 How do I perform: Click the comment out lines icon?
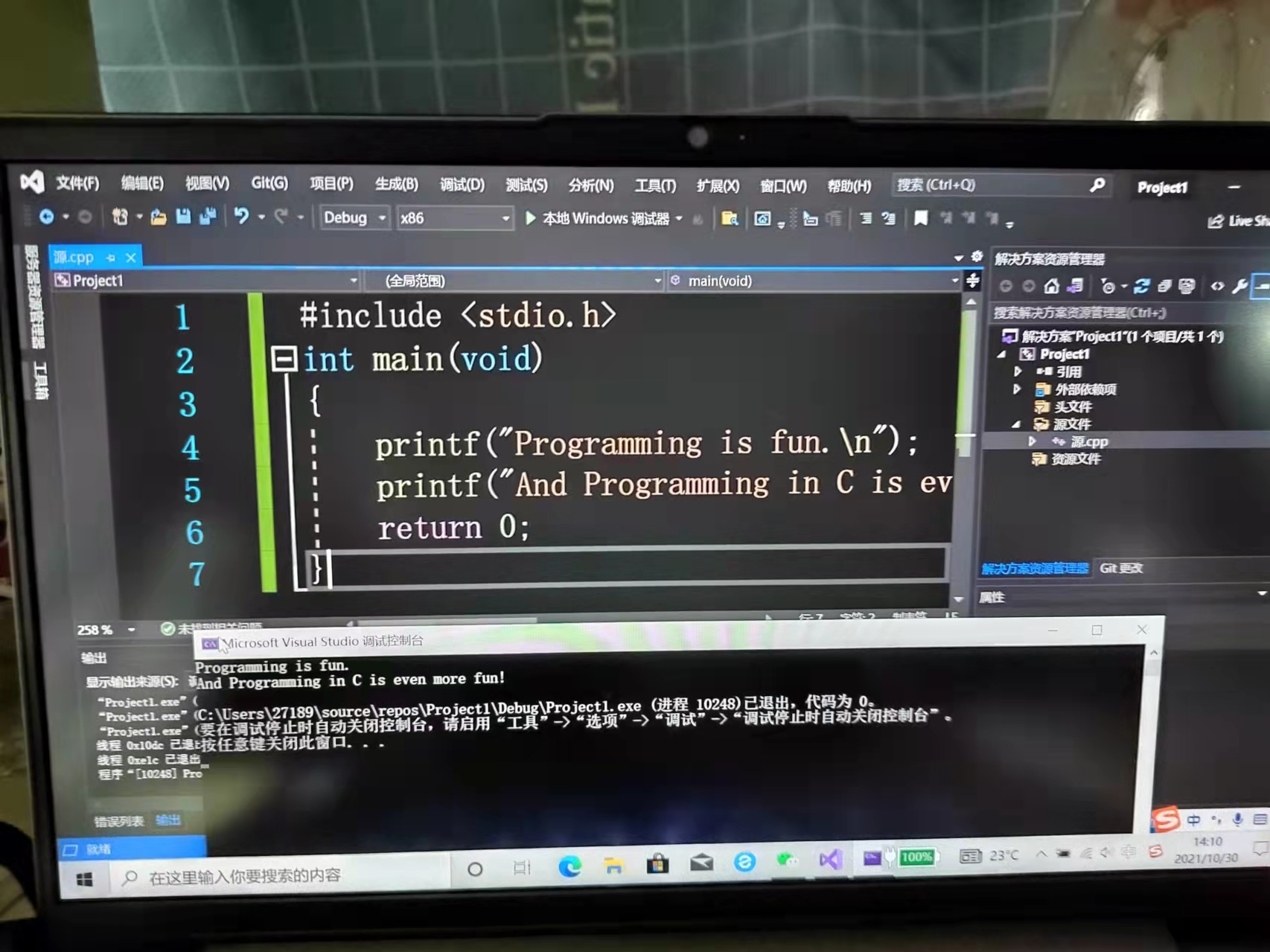point(865,219)
